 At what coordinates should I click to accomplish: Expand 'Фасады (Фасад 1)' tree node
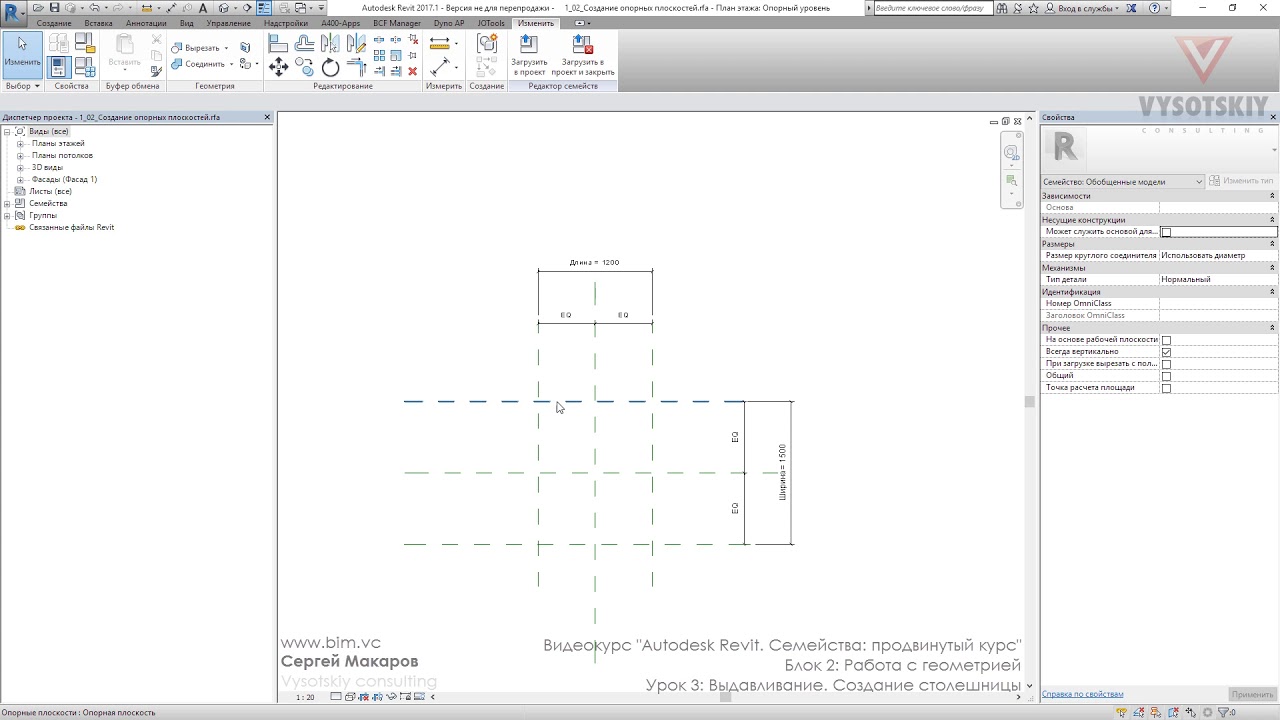click(20, 180)
